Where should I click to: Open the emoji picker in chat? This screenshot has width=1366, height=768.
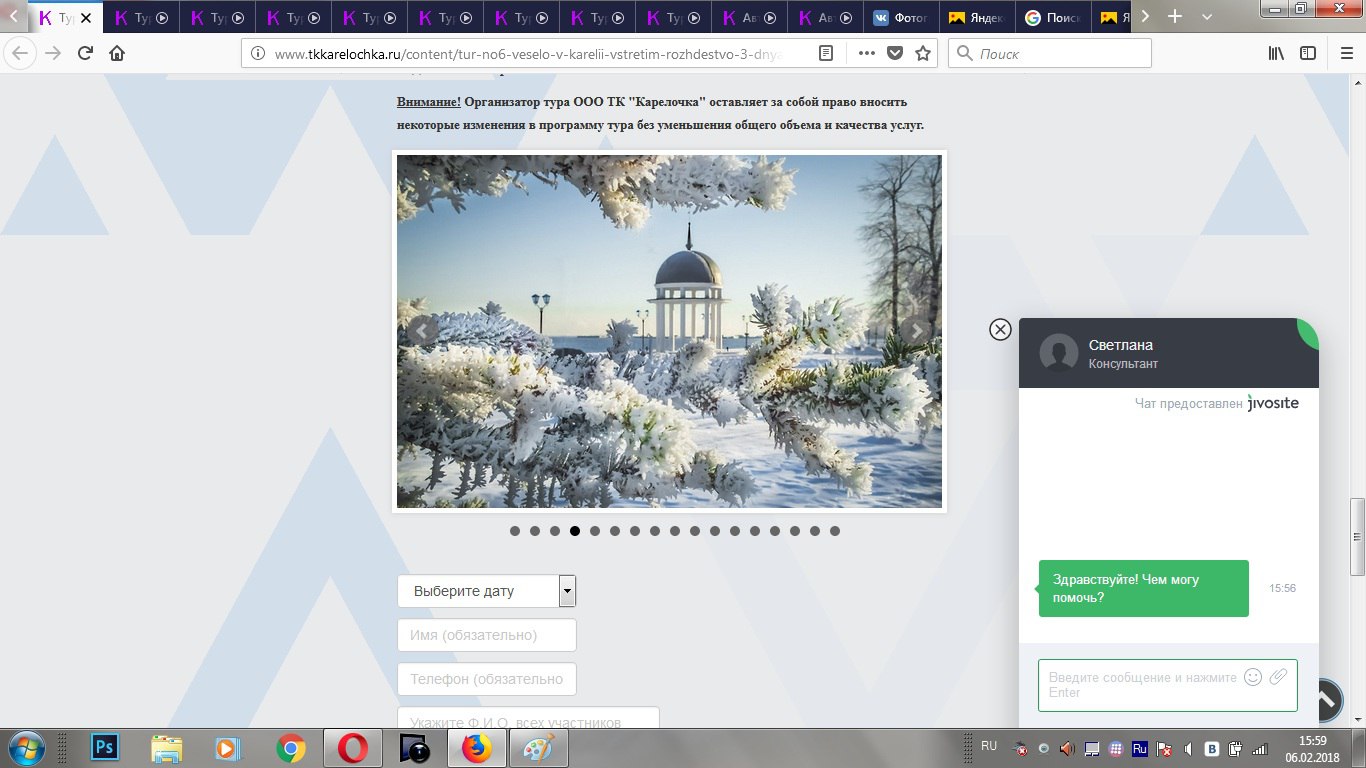(1252, 677)
